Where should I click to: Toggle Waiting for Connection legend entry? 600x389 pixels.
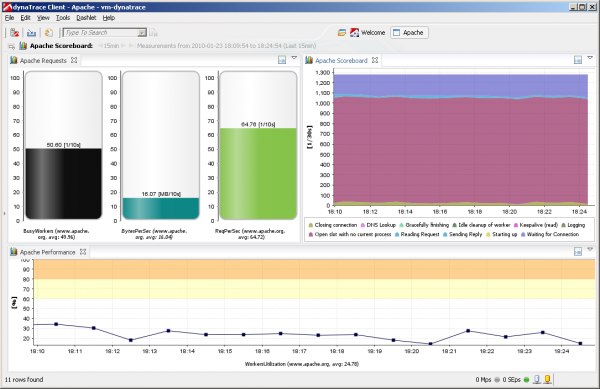(550, 234)
